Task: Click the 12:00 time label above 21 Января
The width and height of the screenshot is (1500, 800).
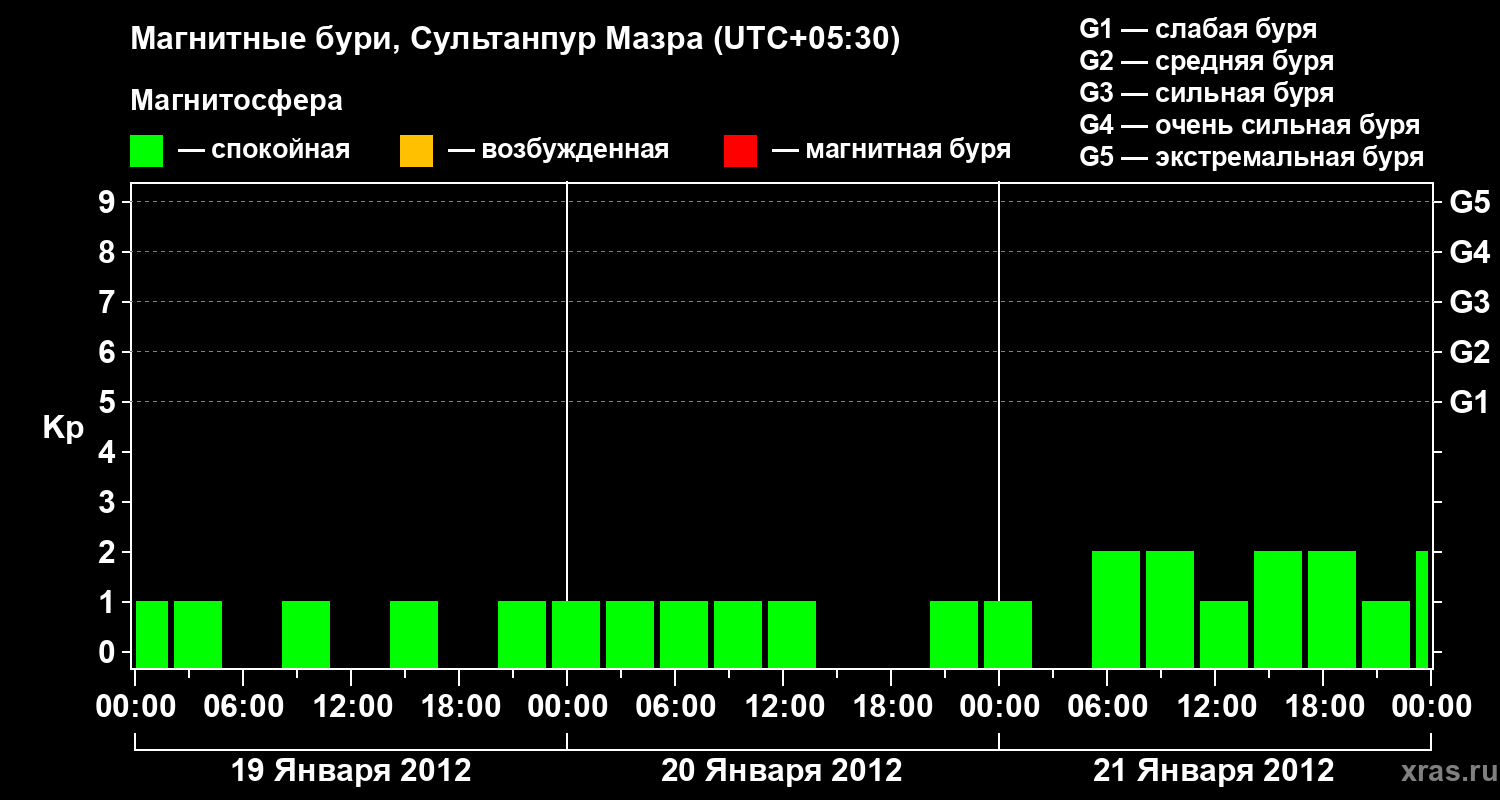Action: click(1216, 707)
